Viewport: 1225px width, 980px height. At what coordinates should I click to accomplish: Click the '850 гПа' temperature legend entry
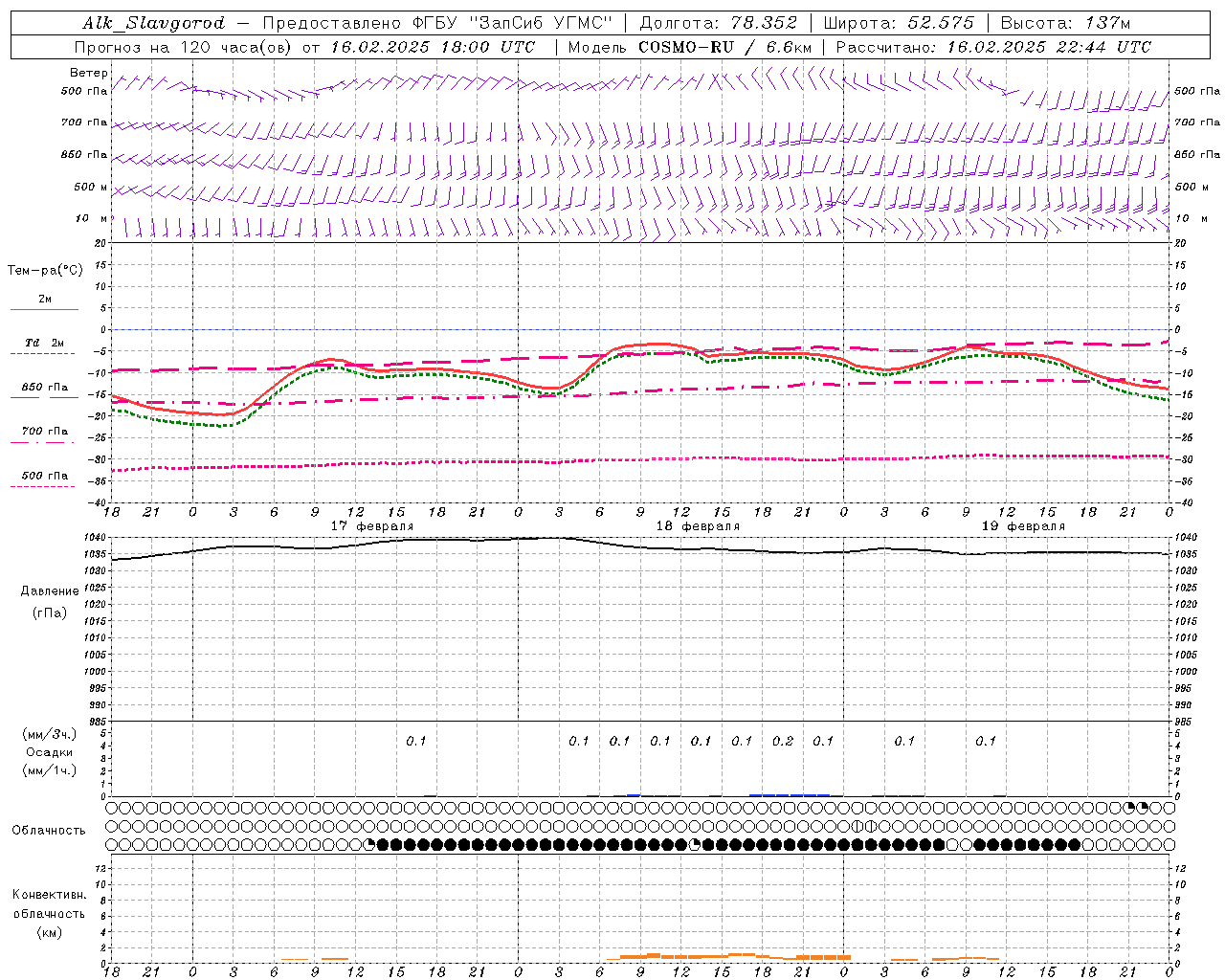[x=45, y=388]
